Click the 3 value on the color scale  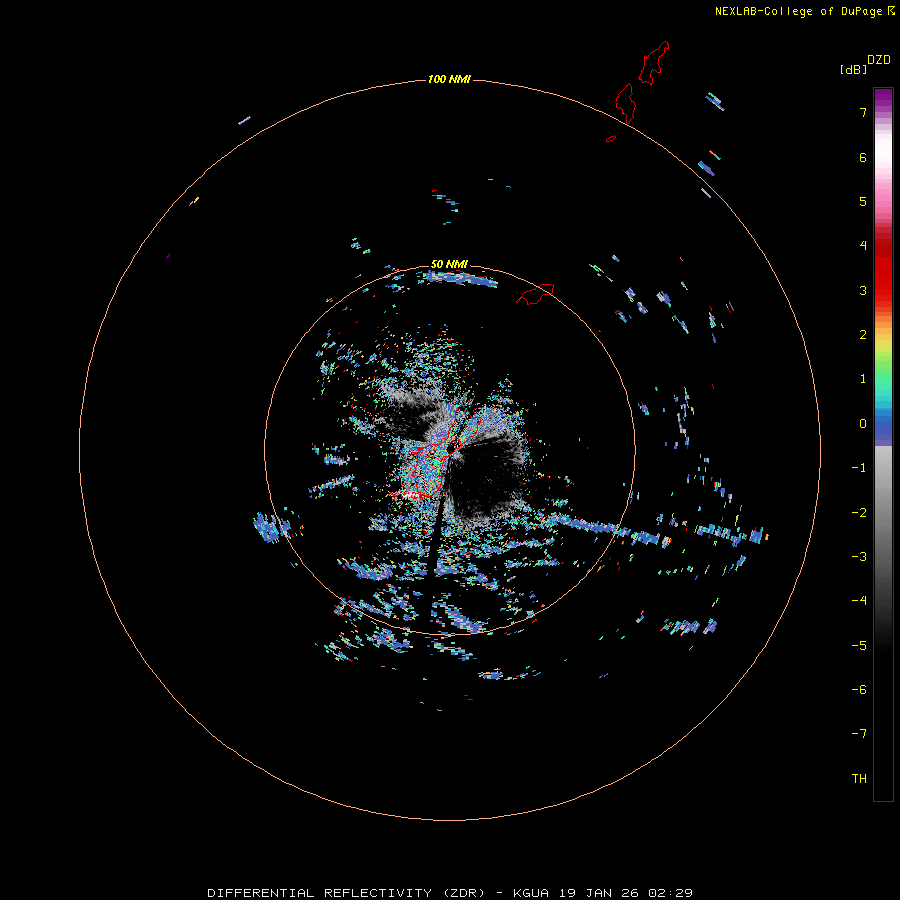click(x=863, y=290)
